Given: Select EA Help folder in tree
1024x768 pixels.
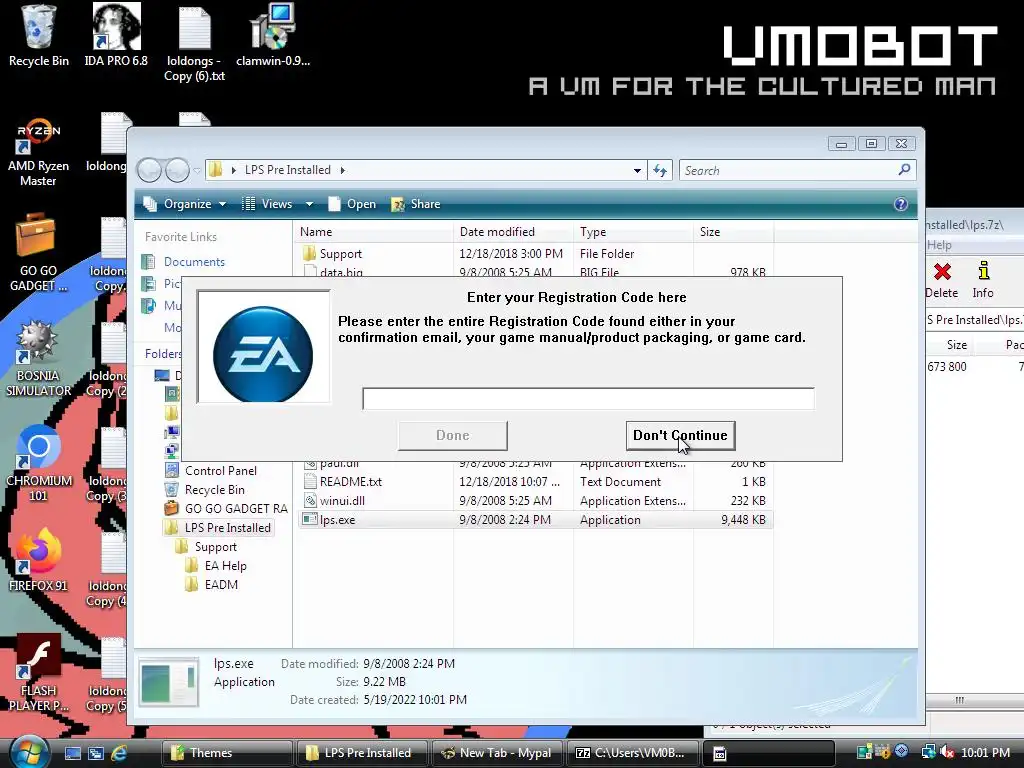Looking at the screenshot, I should pos(225,566).
